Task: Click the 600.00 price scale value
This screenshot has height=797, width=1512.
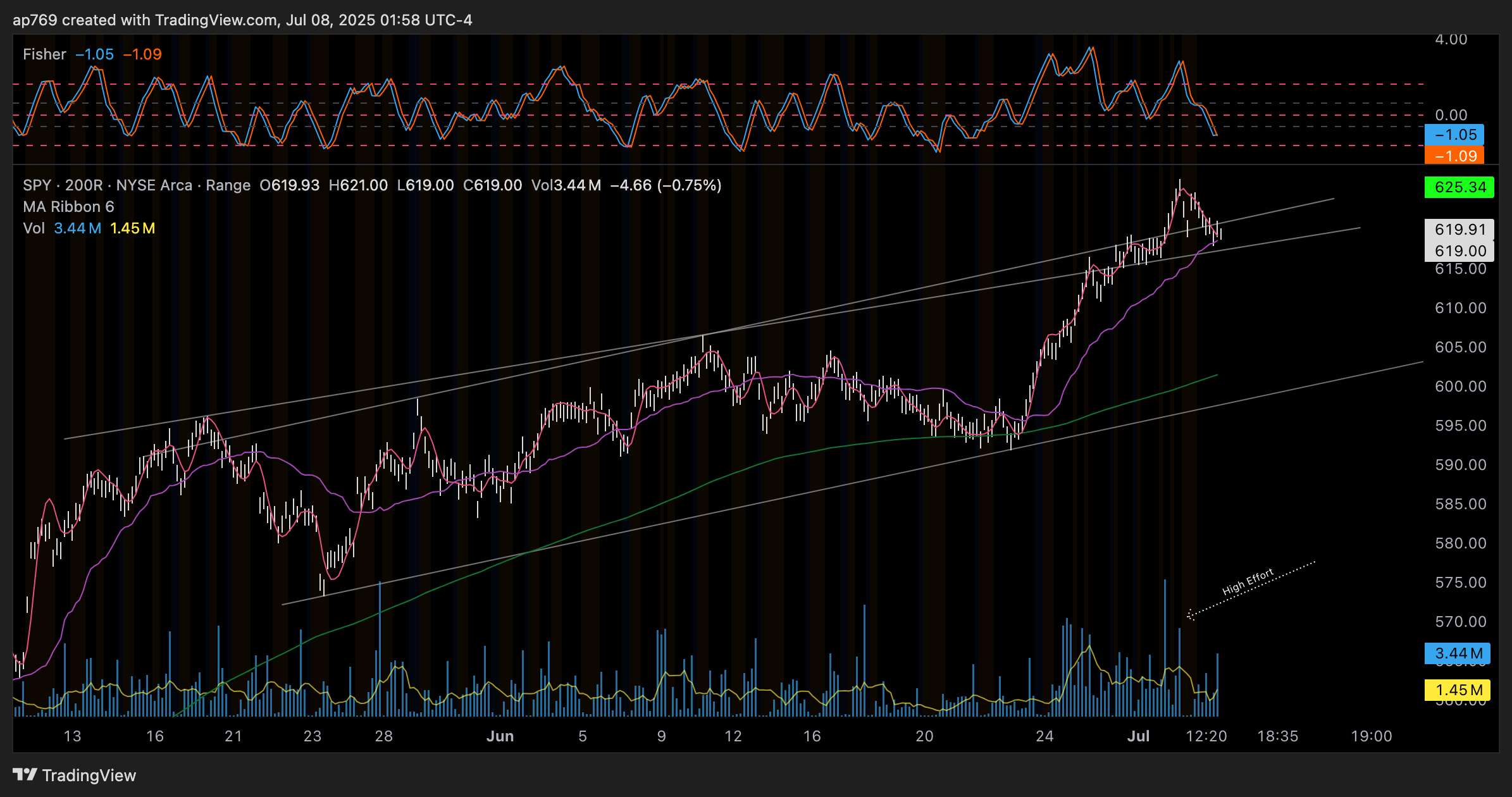Action: (1460, 386)
